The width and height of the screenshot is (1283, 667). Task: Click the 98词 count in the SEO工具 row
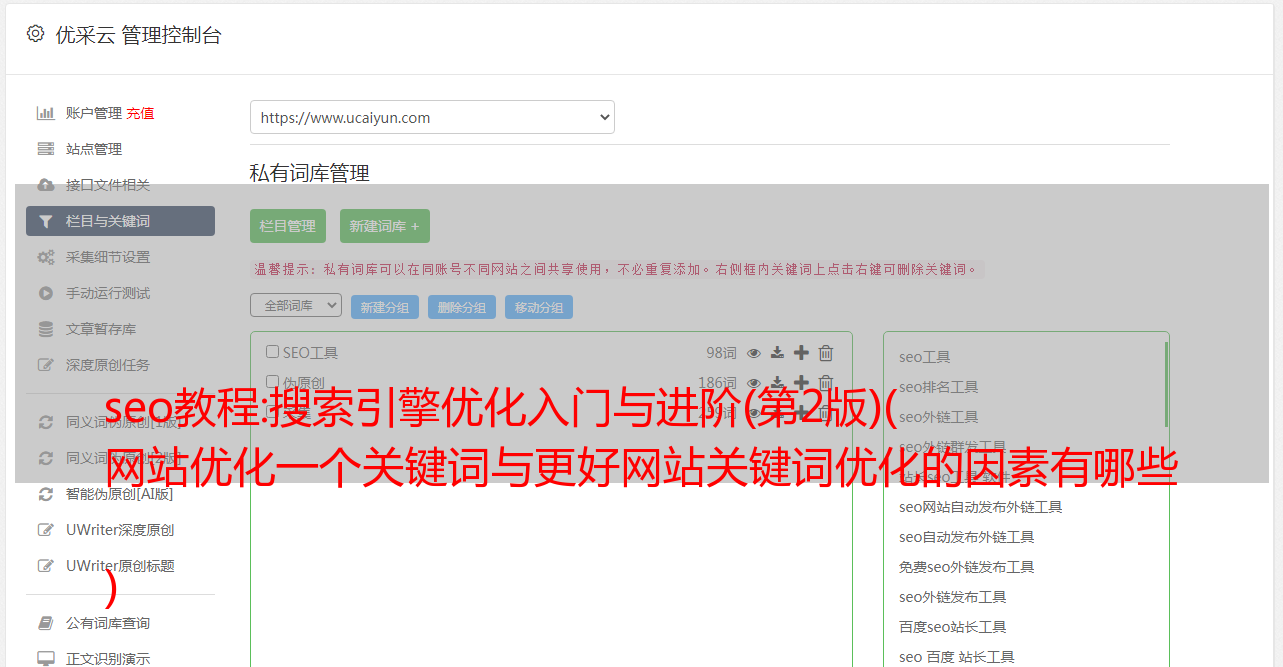(x=721, y=353)
